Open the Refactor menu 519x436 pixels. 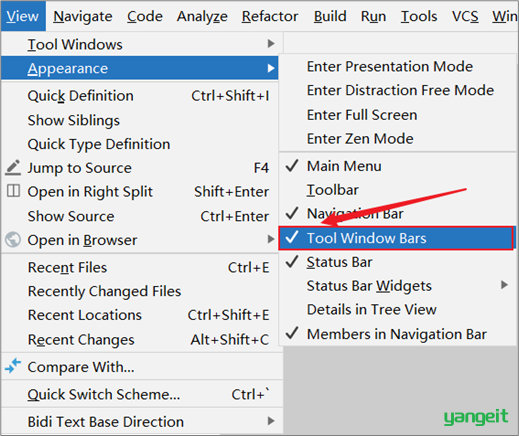(270, 16)
